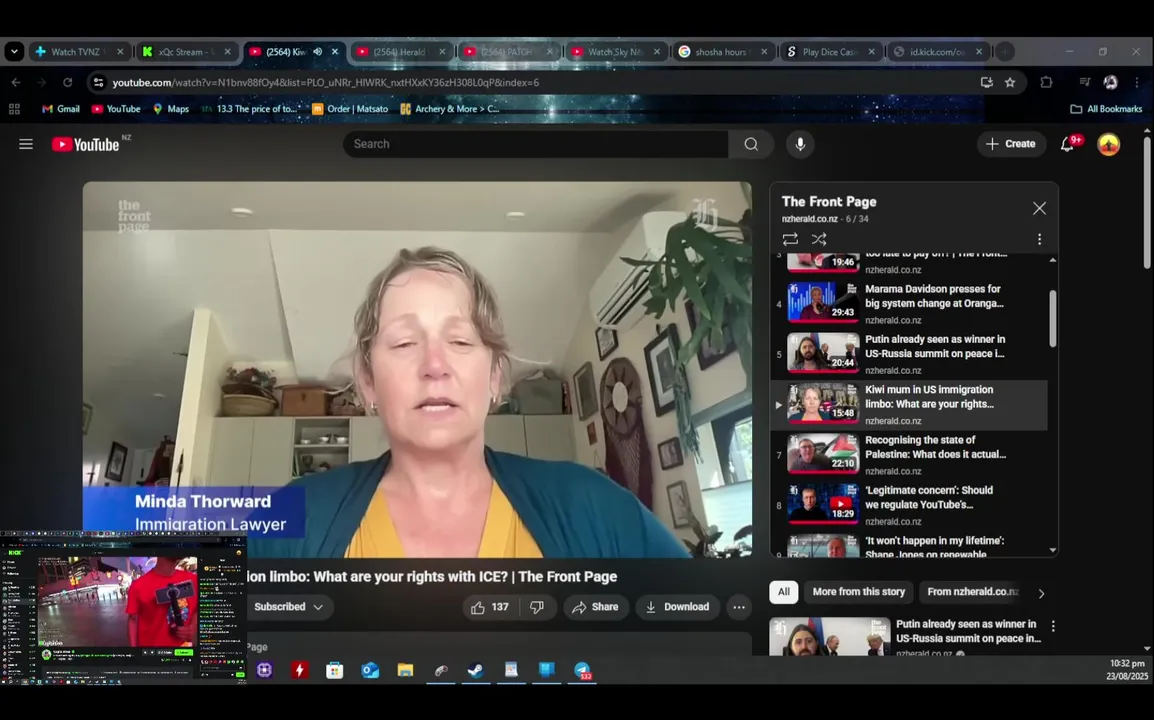Open options for recommended Putin video

coord(1053,626)
